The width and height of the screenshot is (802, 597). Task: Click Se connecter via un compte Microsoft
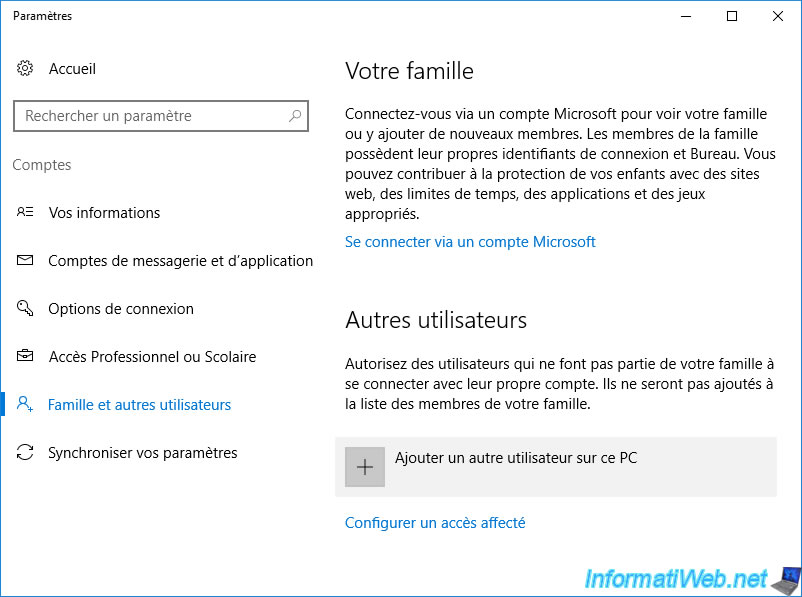click(x=470, y=241)
